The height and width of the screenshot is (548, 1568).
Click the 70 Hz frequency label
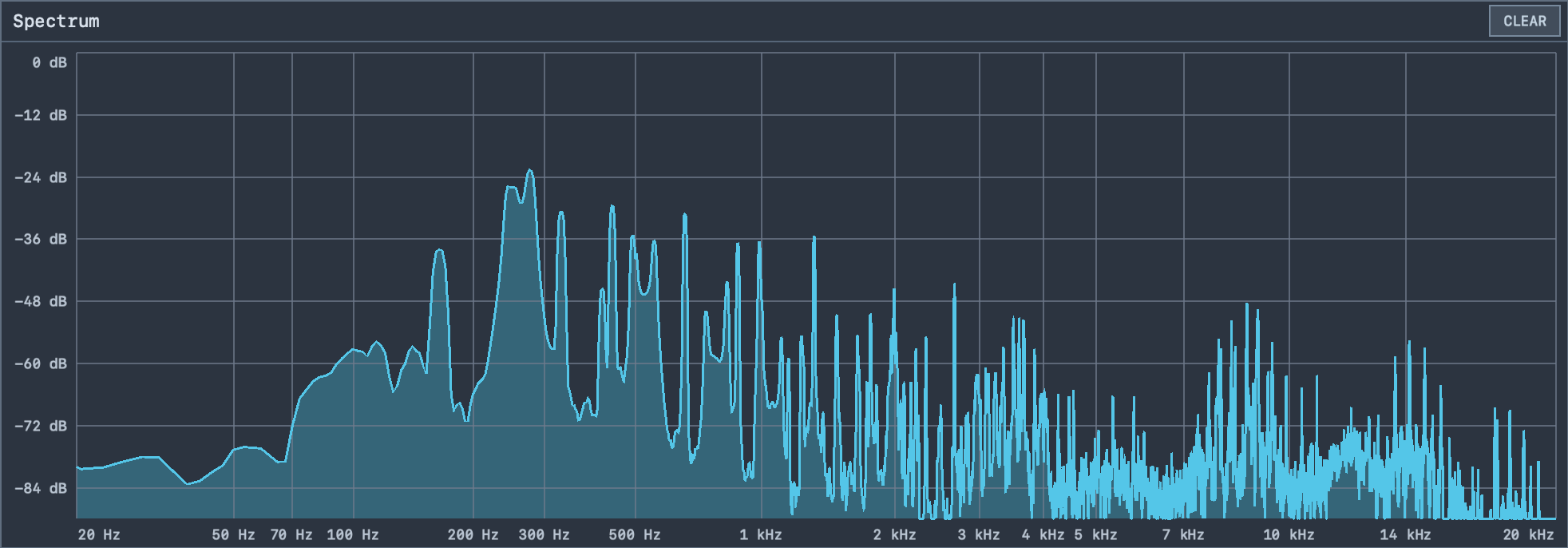click(291, 534)
